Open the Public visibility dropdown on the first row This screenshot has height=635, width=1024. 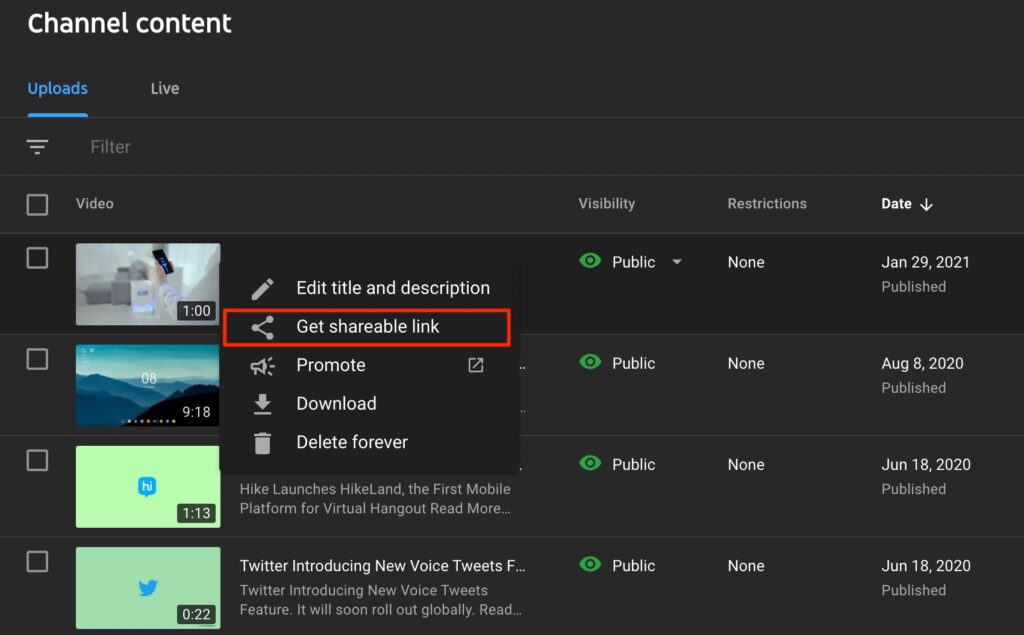coord(677,262)
